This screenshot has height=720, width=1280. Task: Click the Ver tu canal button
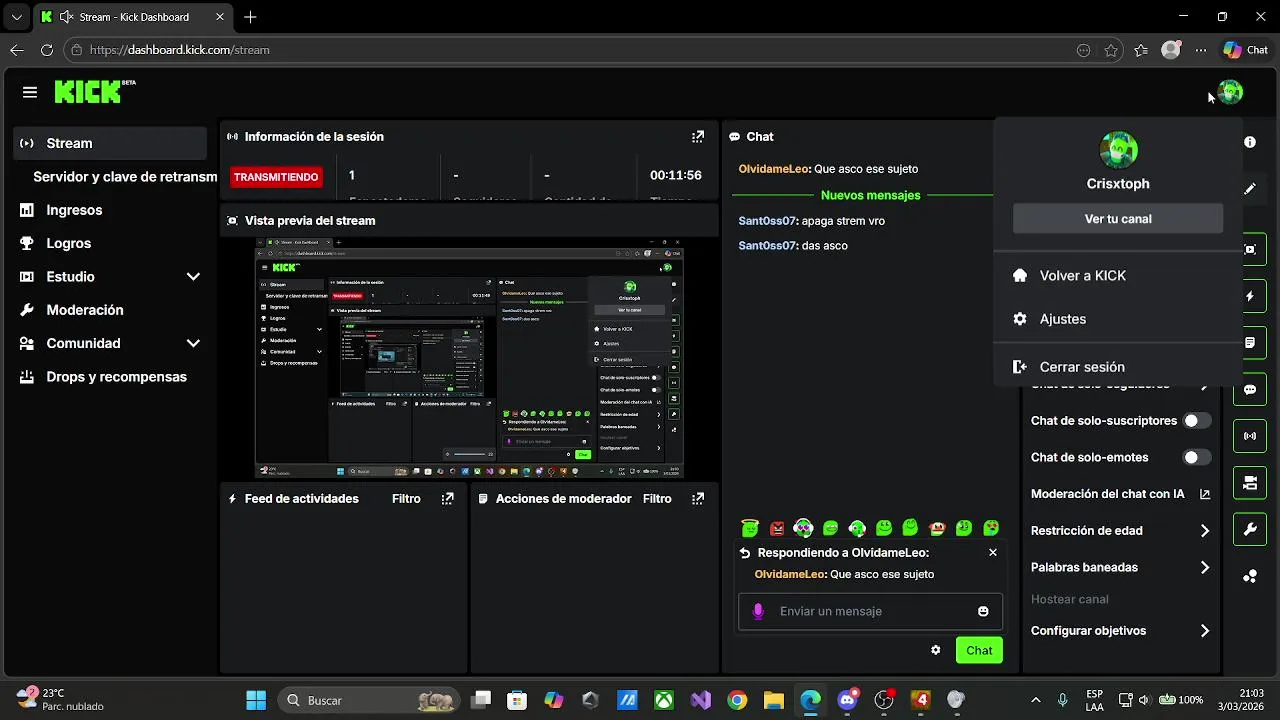[1118, 219]
